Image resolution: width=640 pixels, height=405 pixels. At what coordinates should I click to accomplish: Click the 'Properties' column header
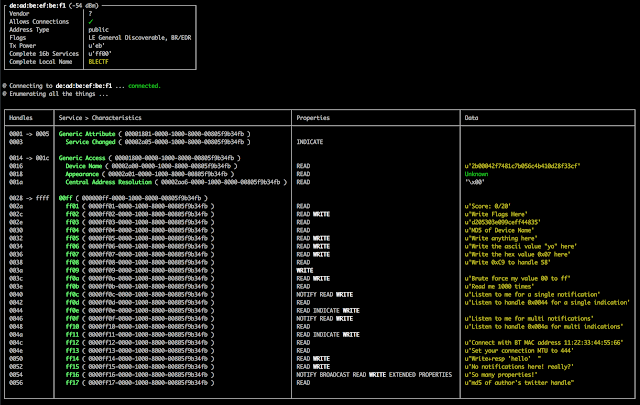coord(313,118)
